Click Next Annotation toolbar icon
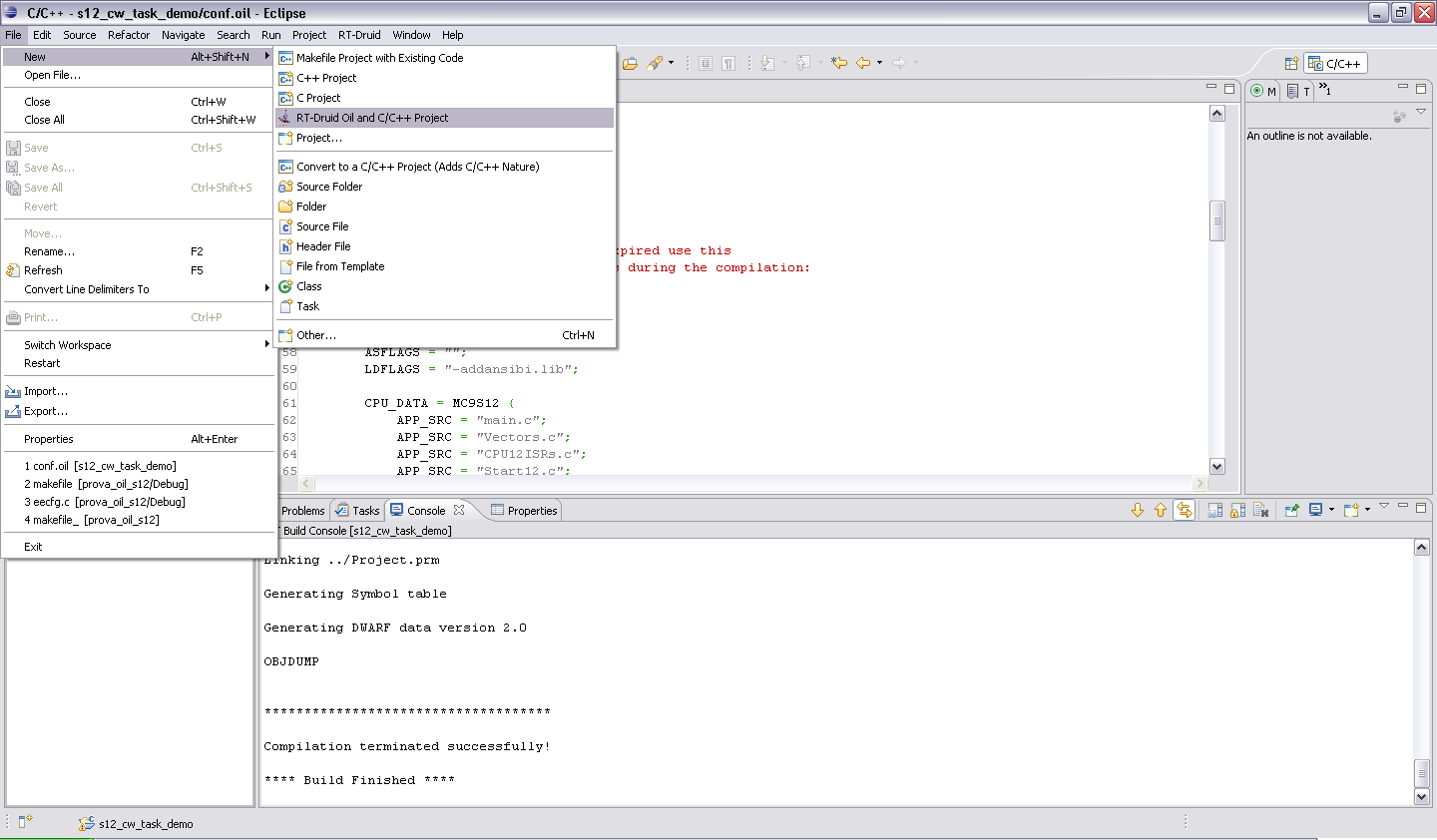Viewport: 1437px width, 840px height. pyautogui.click(x=767, y=63)
